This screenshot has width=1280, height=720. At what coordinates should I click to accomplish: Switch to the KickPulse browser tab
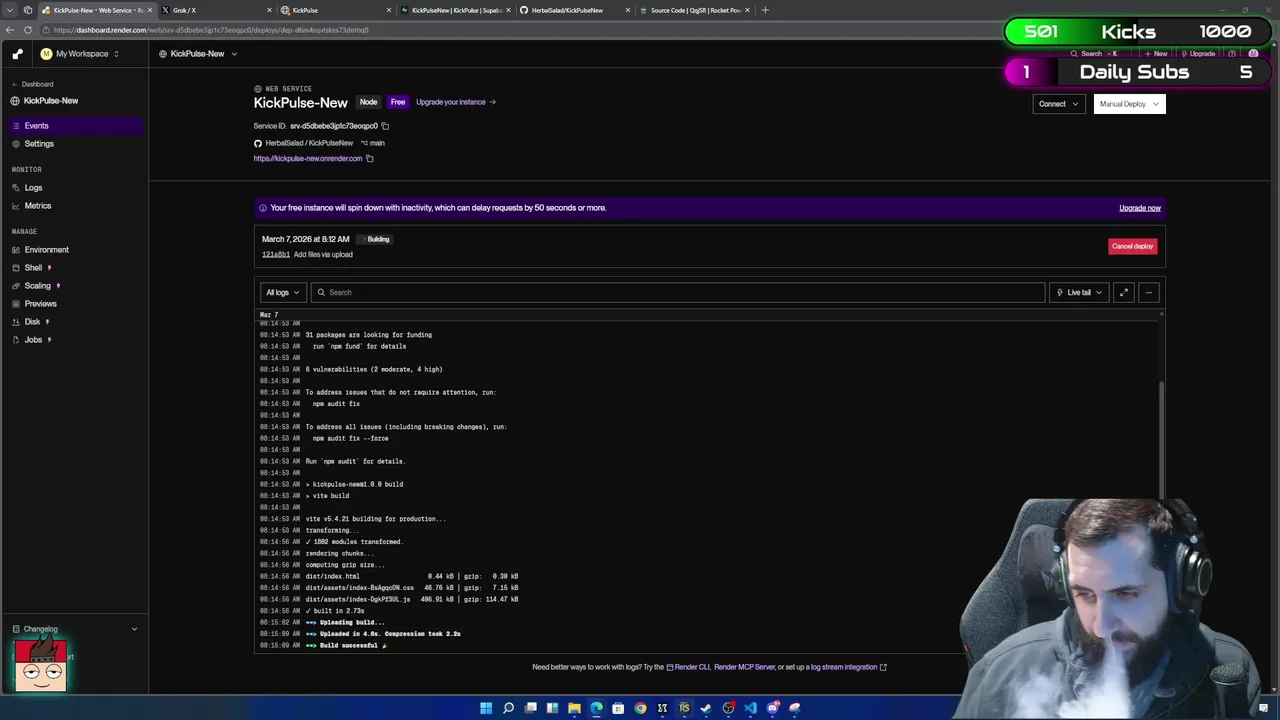tap(334, 10)
